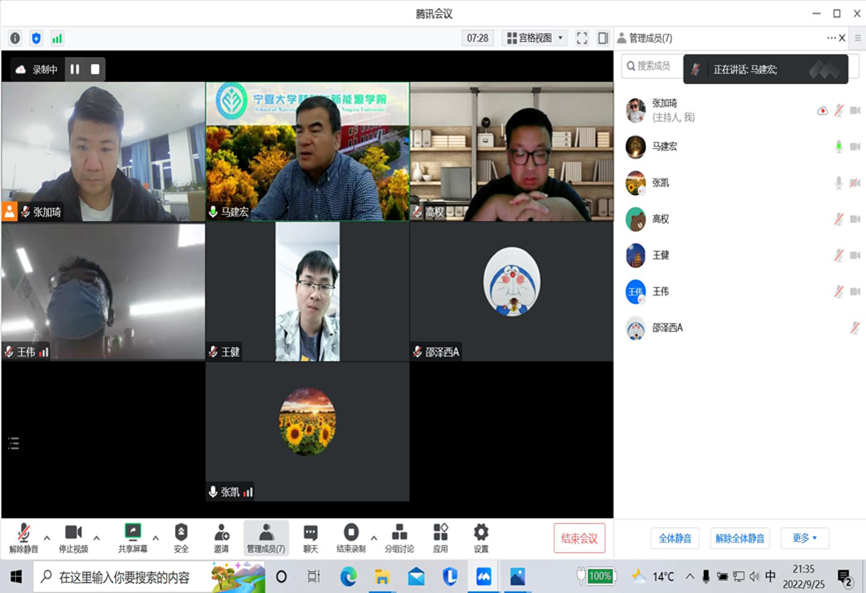The height and width of the screenshot is (593, 866).
Task: Open the 宫格视图 view layout dropdown
Action: tap(535, 38)
